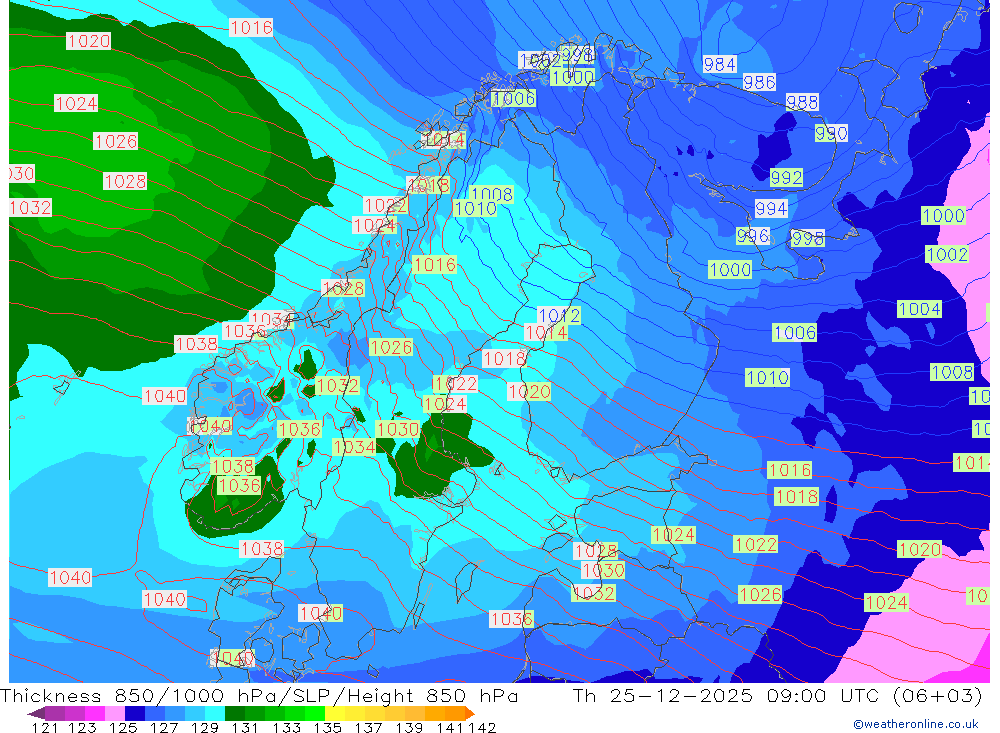Click the 984 pressure label
1000x733 pixels.
point(719,64)
